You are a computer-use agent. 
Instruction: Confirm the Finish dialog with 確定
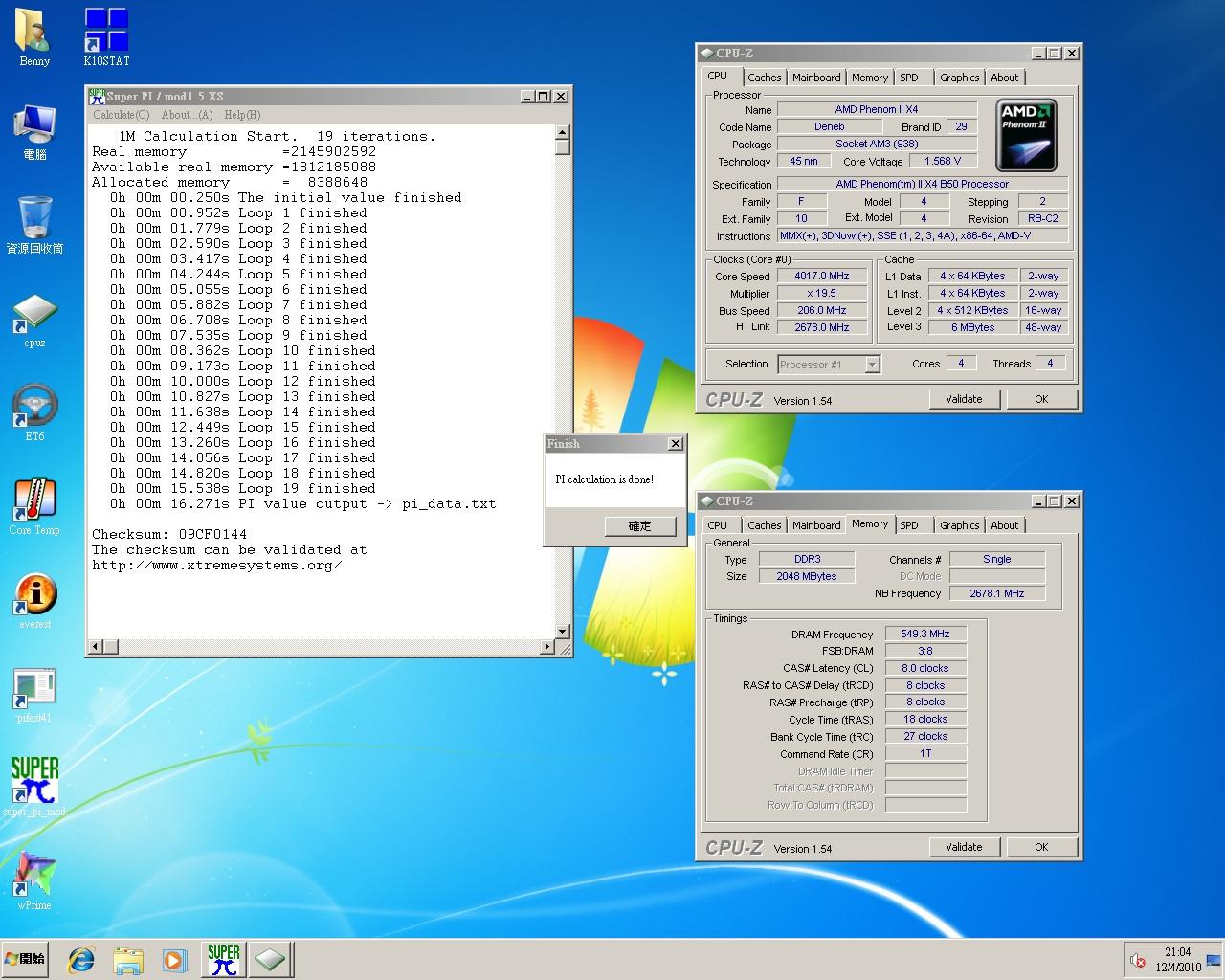pyautogui.click(x=639, y=526)
